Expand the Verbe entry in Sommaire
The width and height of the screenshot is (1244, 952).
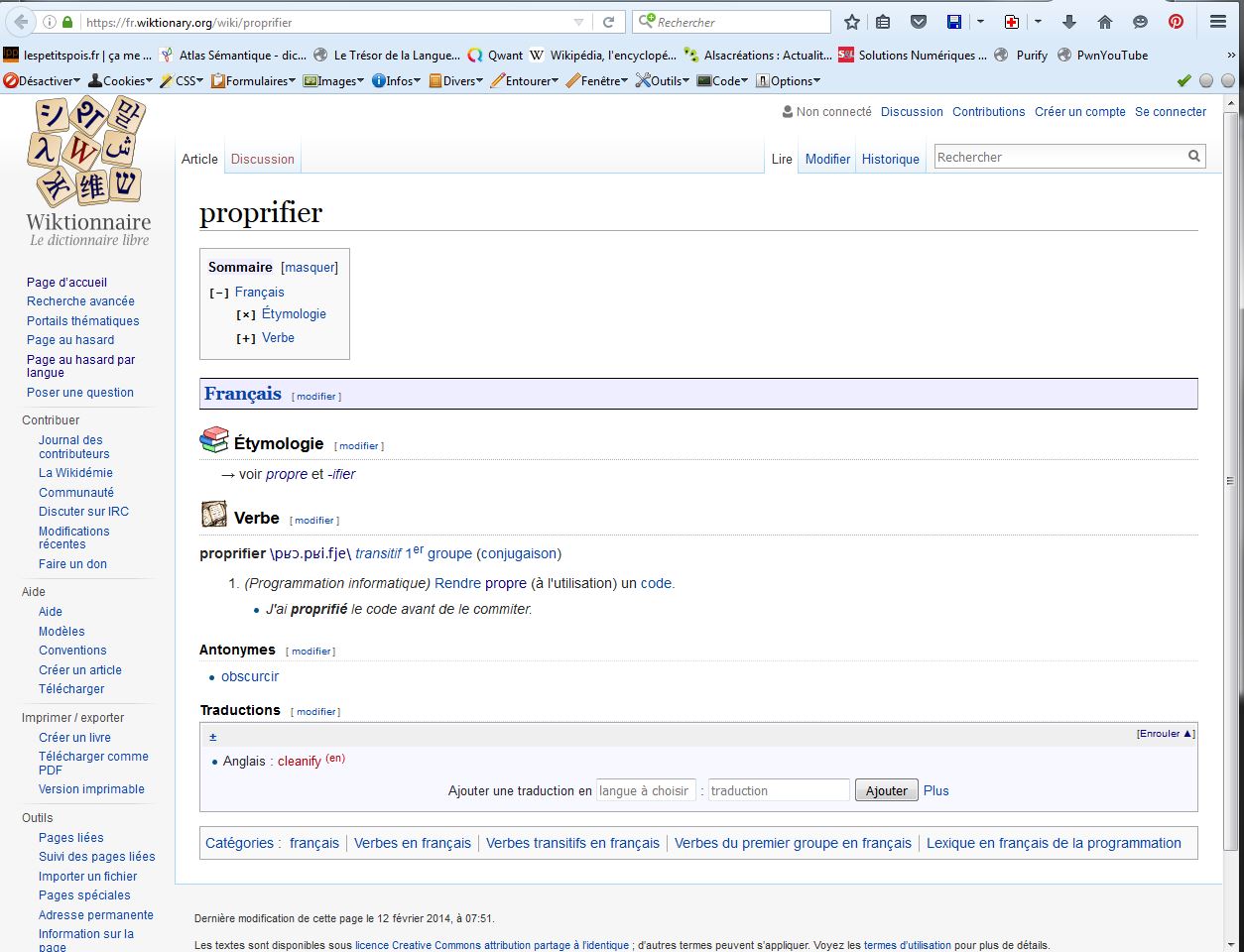pos(246,339)
